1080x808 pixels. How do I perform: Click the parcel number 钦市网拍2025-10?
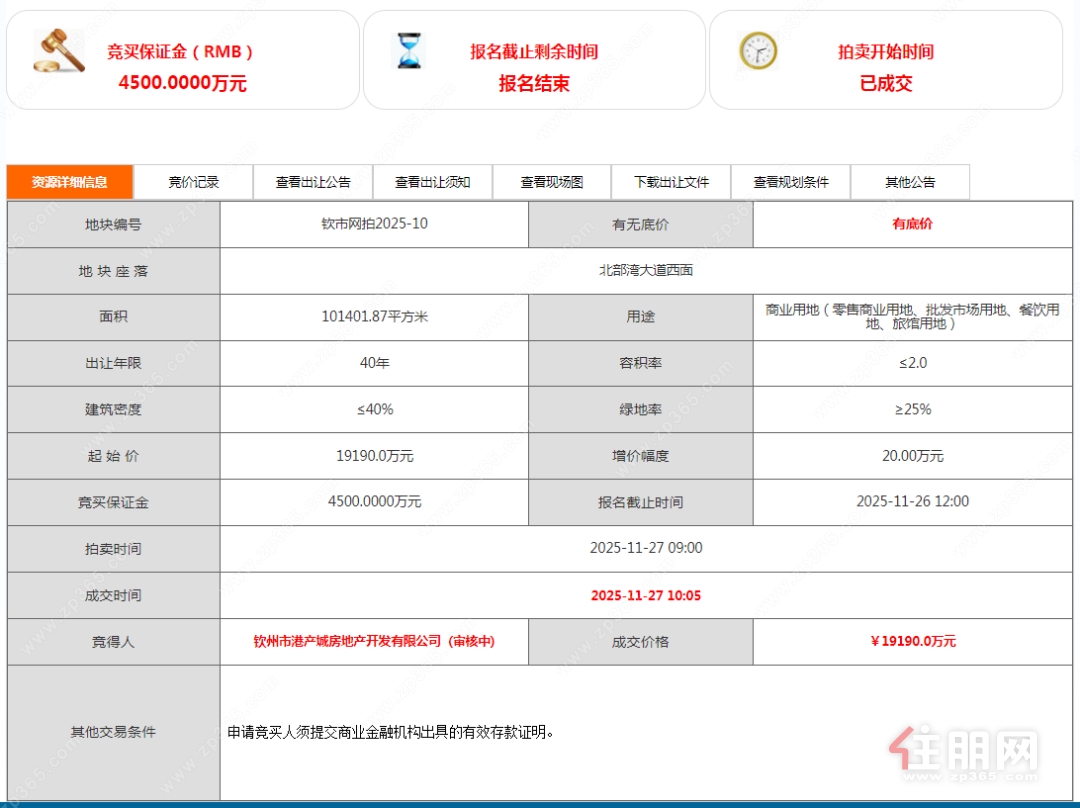click(374, 224)
